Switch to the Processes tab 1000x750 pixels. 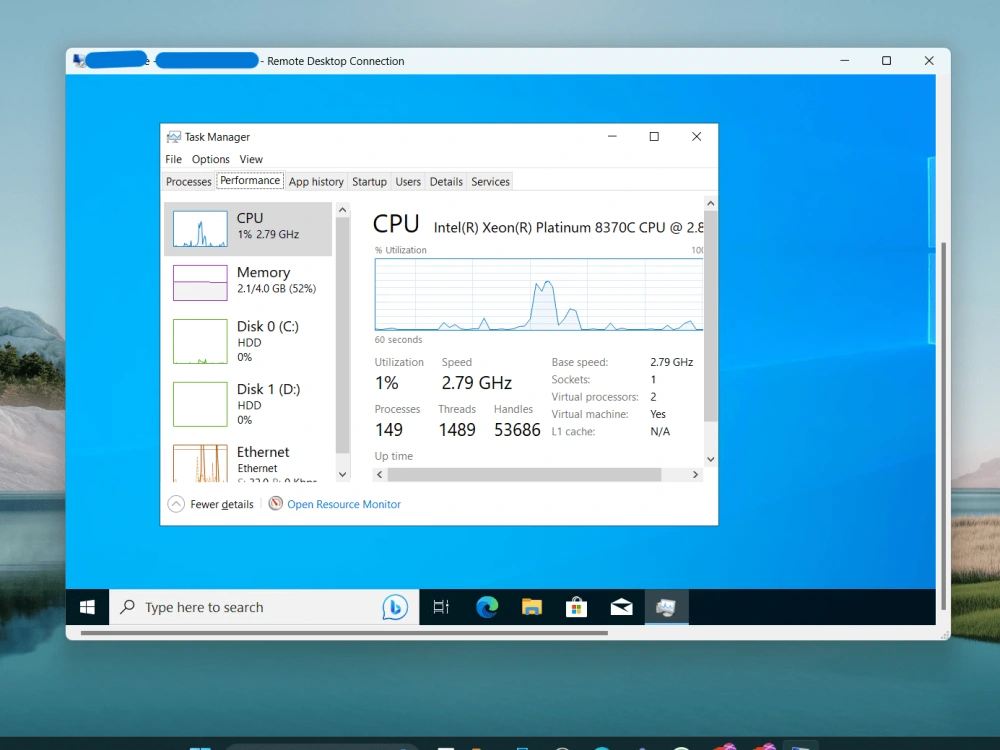[x=188, y=181]
